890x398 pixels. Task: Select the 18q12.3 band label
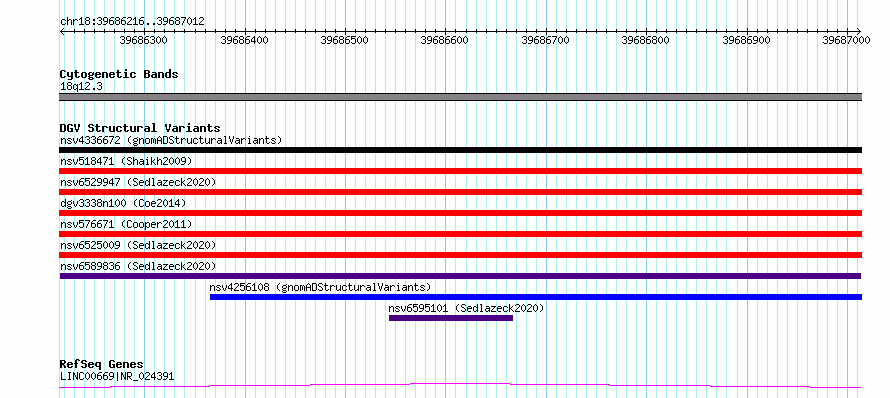(x=81, y=87)
